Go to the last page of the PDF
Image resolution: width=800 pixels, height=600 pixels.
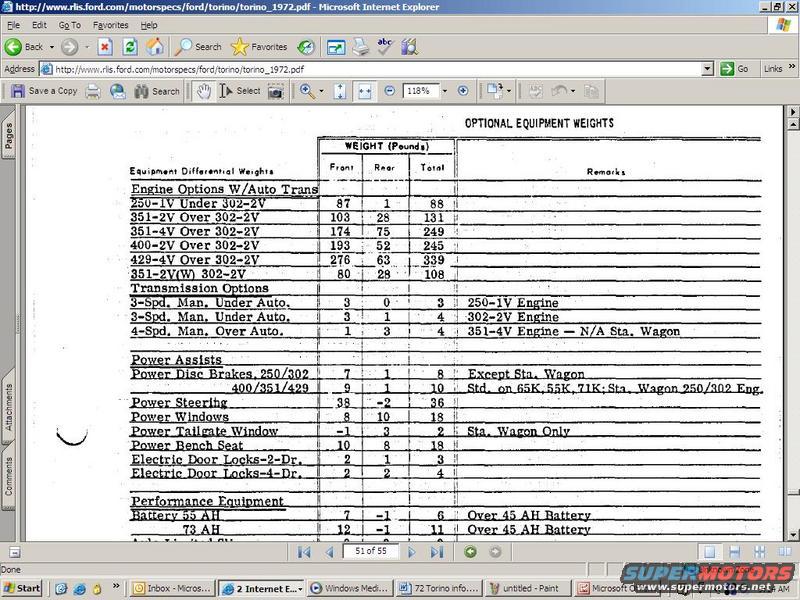coord(437,552)
